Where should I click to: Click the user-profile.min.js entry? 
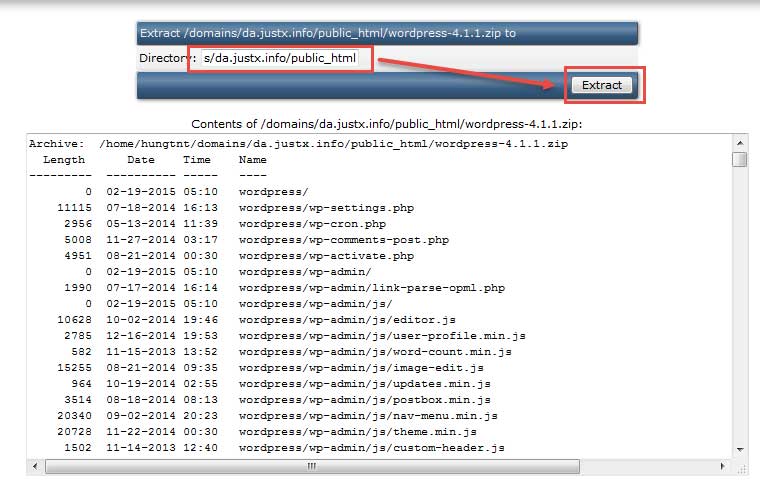pos(382,336)
